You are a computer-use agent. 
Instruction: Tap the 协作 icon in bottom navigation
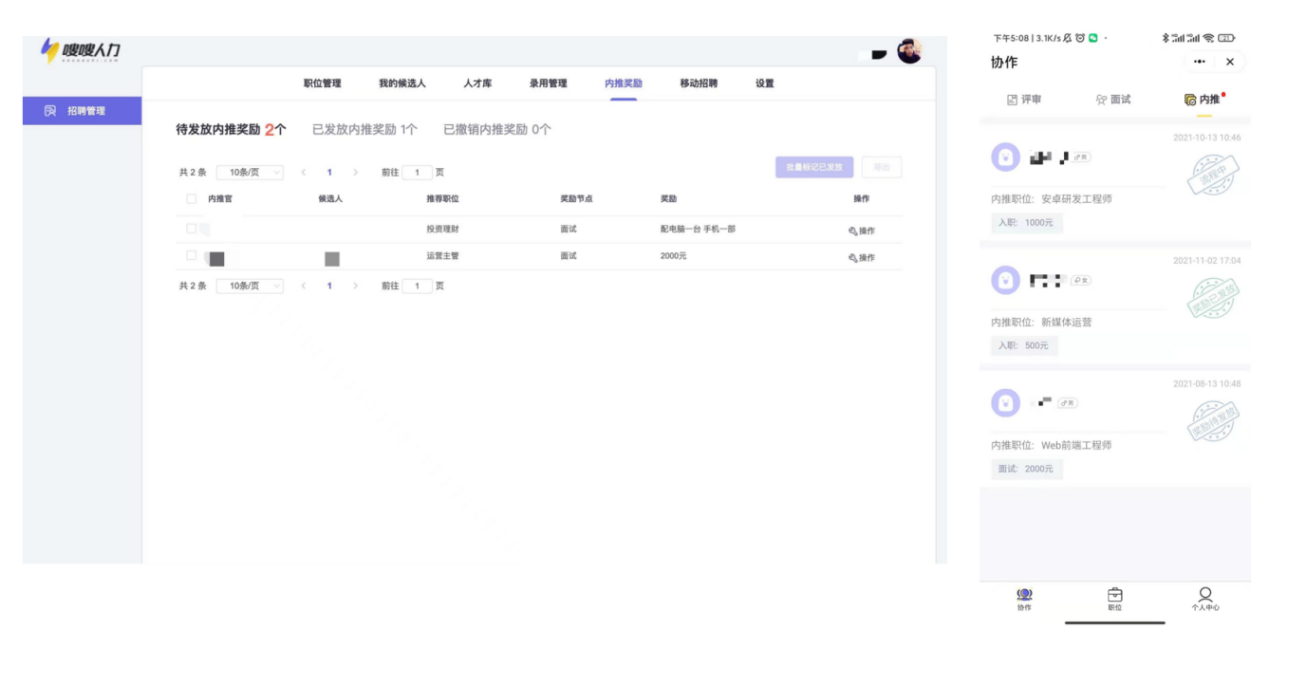click(x=1022, y=597)
